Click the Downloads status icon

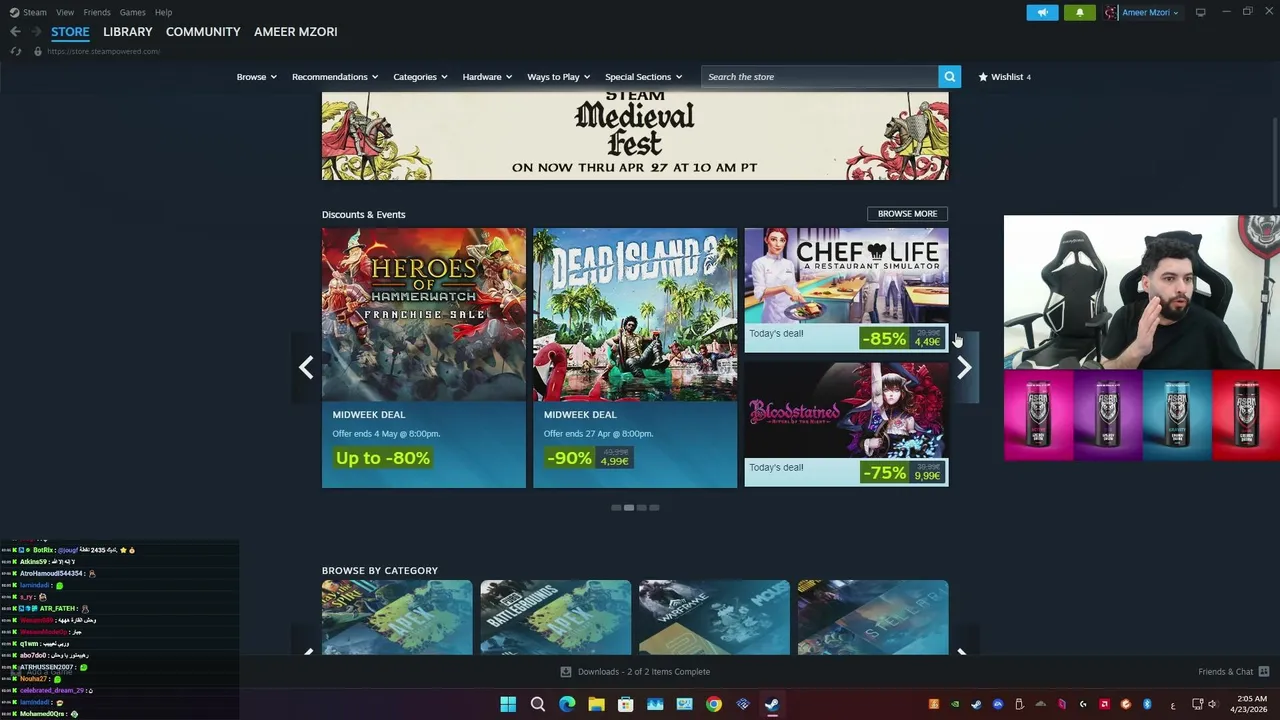click(566, 672)
